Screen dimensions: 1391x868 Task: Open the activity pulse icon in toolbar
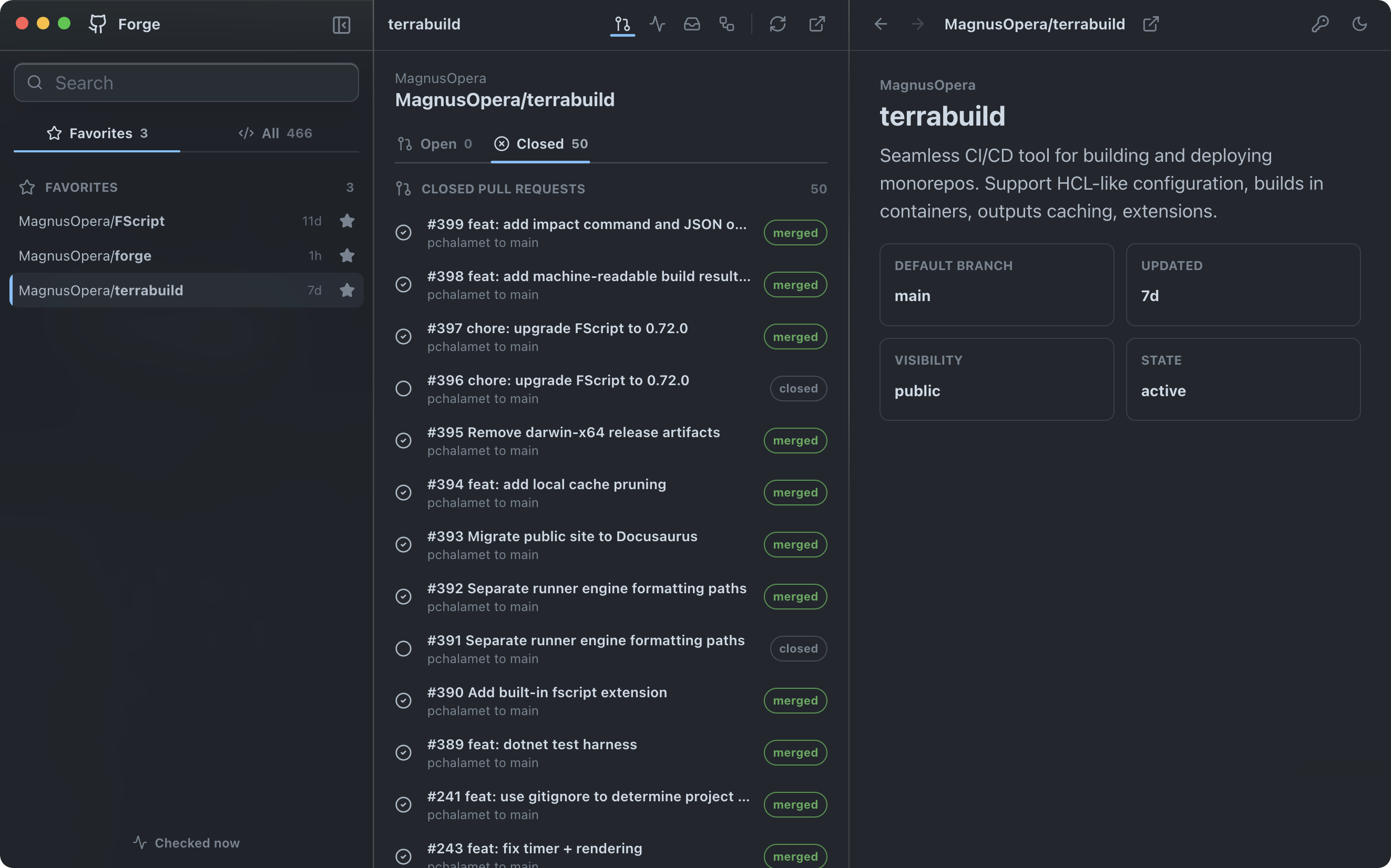pyautogui.click(x=657, y=24)
